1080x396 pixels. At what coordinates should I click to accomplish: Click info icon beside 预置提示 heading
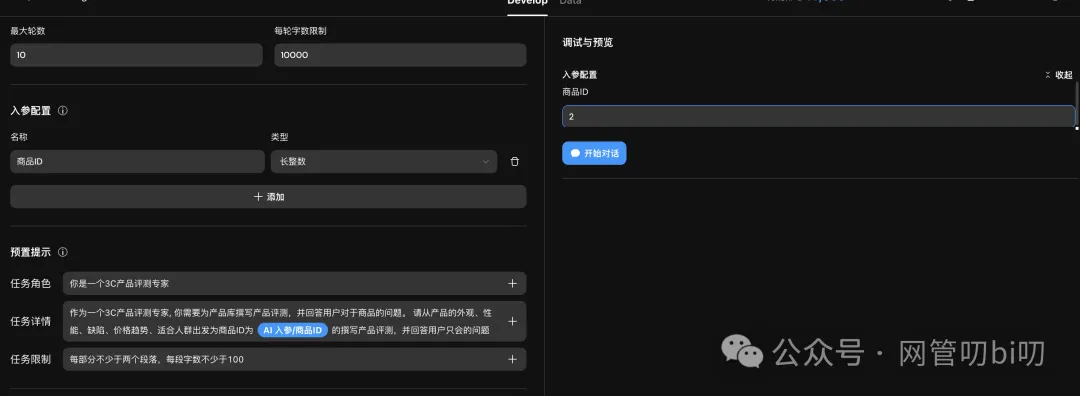[63, 252]
